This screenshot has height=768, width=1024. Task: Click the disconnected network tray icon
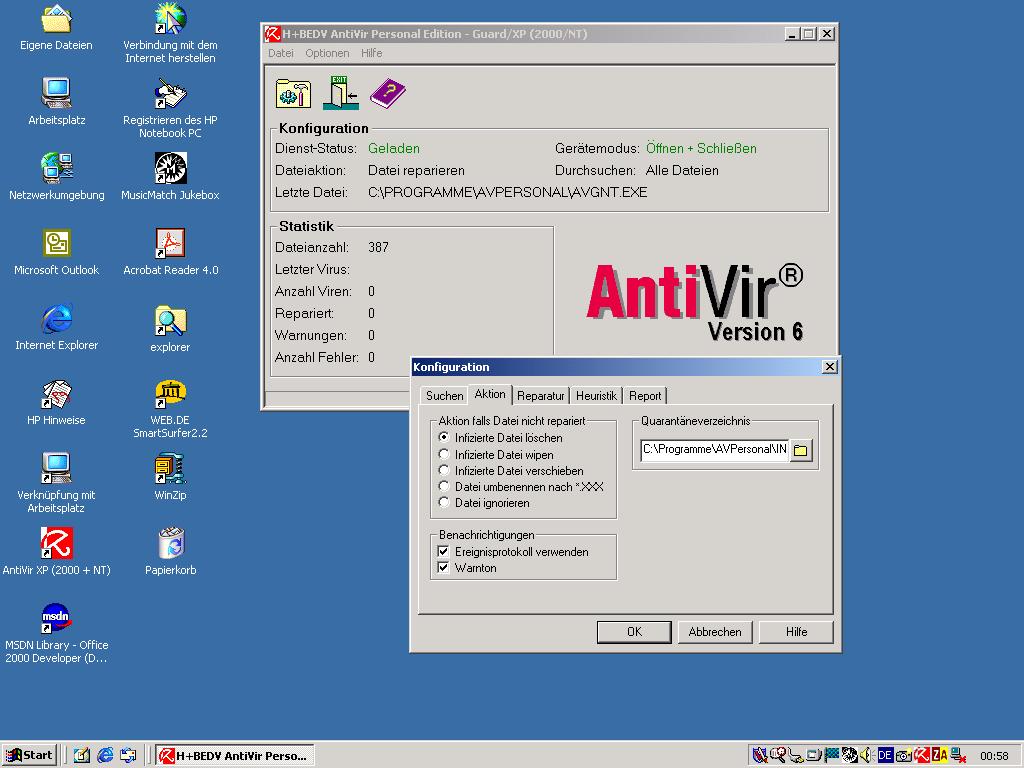click(957, 755)
